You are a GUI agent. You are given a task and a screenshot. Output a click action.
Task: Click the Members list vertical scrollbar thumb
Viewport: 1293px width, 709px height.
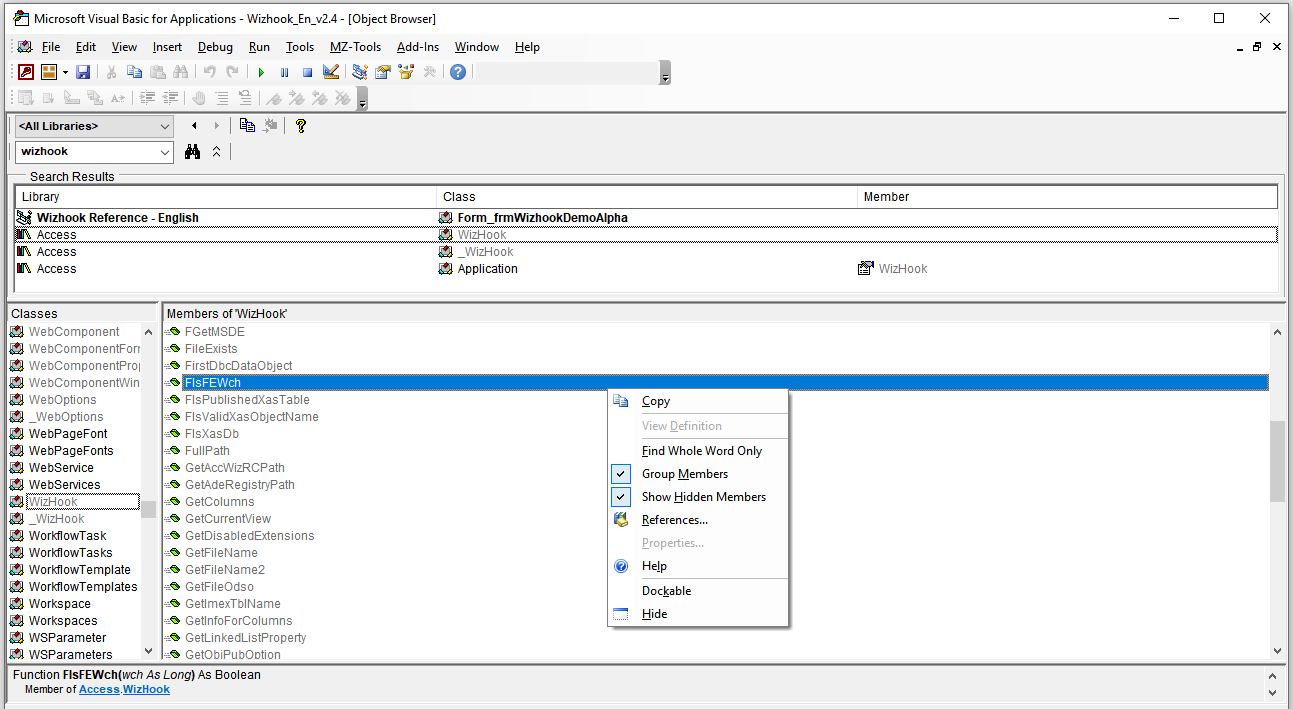pos(1277,461)
